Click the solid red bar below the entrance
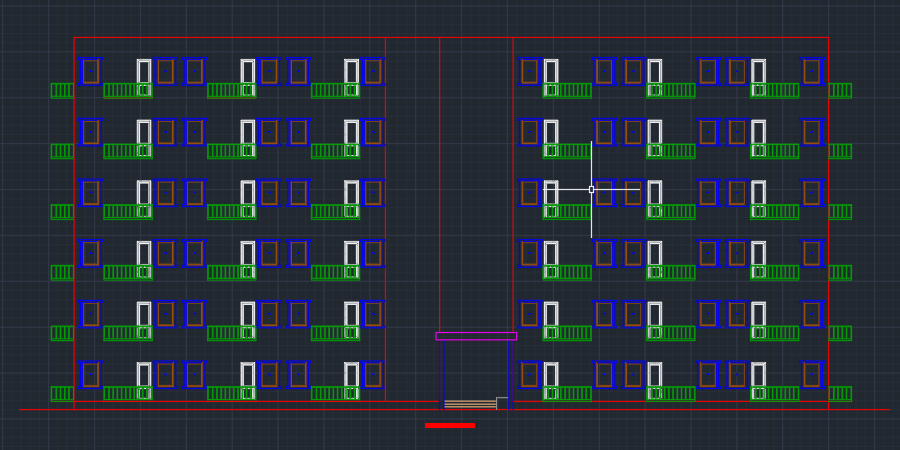This screenshot has width=900, height=450. 450,425
